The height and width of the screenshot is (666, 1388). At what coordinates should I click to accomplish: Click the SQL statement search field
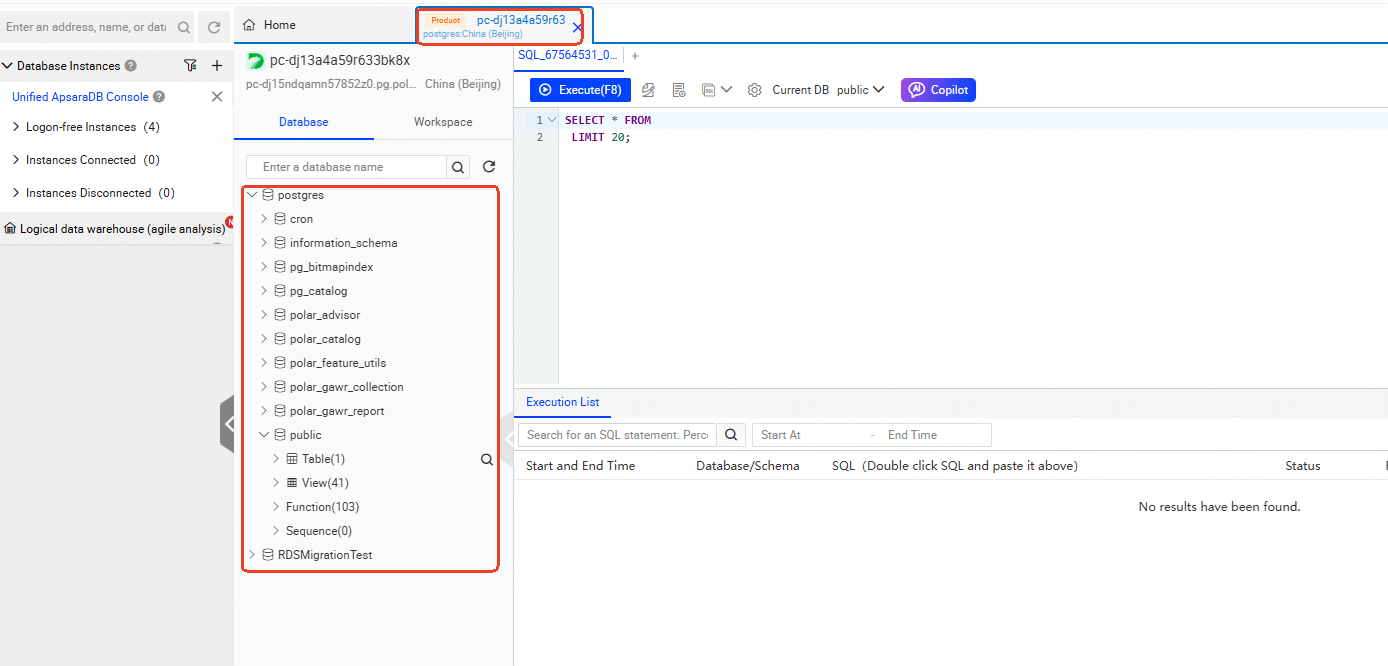coord(617,435)
